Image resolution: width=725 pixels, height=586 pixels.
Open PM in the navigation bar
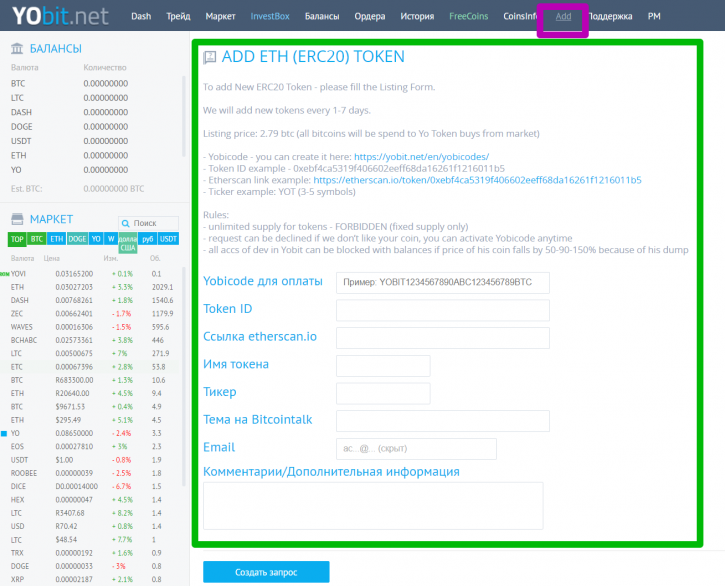(x=654, y=16)
